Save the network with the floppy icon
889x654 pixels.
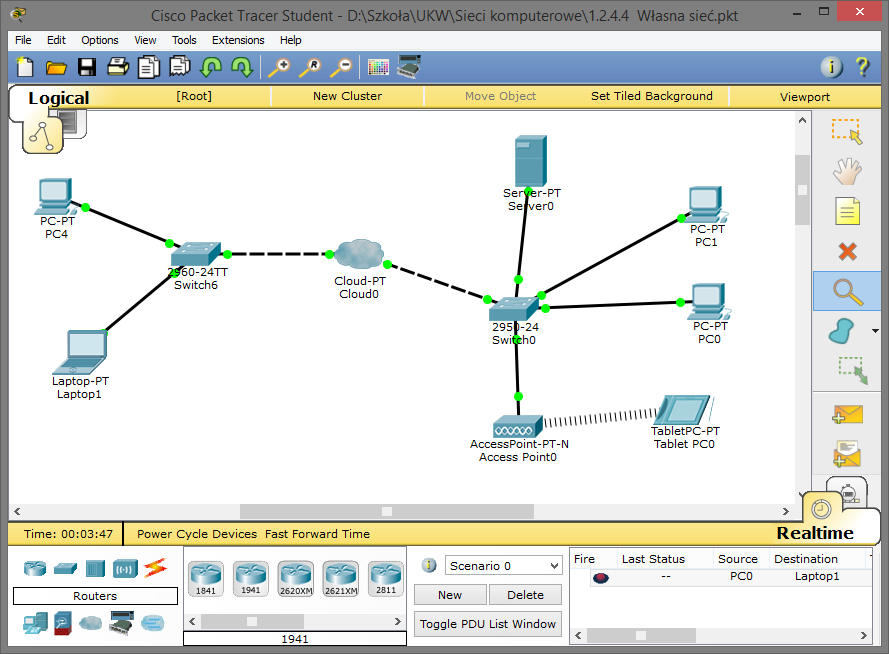pyautogui.click(x=87, y=67)
